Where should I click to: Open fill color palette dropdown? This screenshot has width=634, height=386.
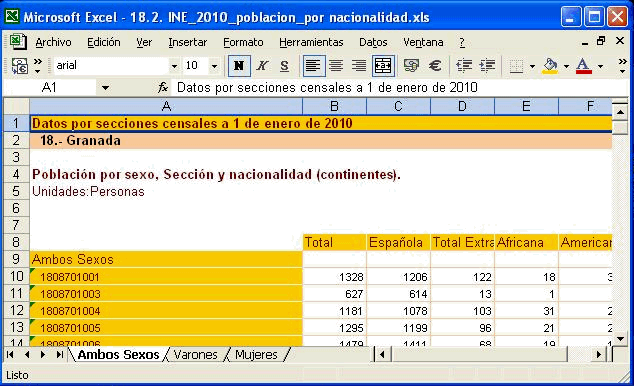click(x=566, y=66)
